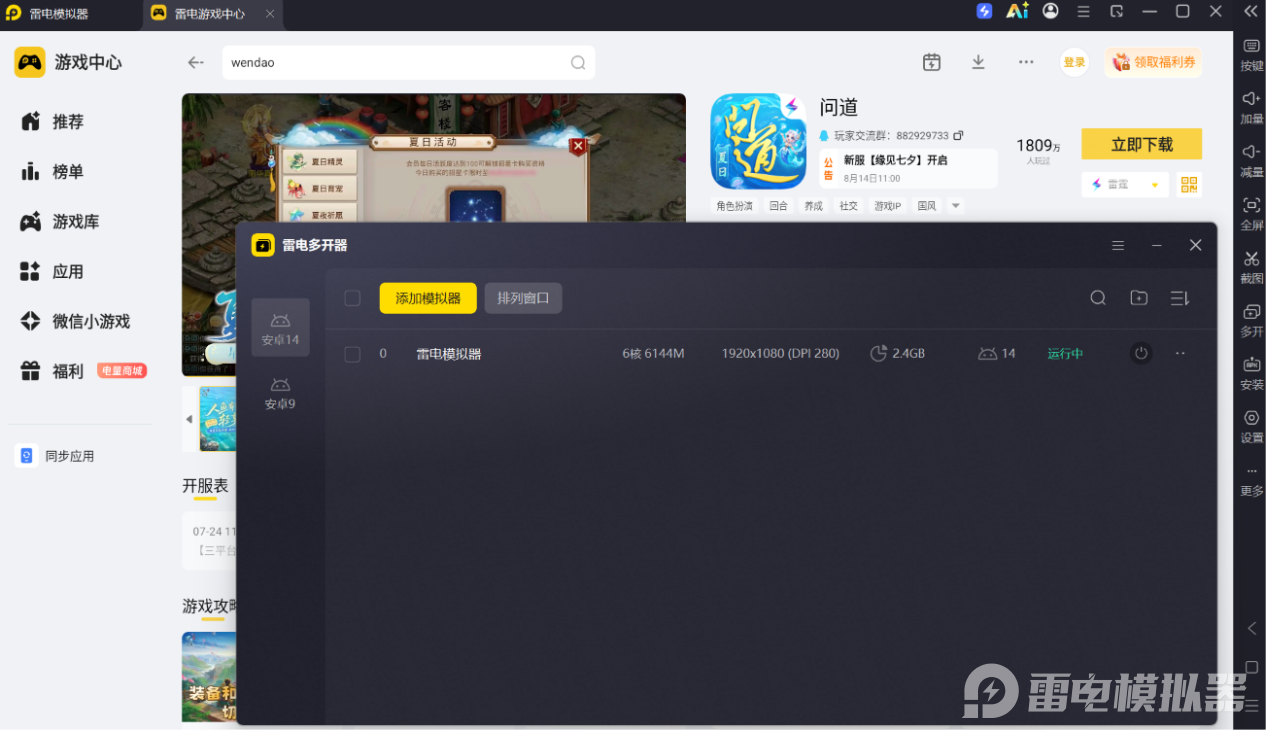Click the 角色扮演 tag

pos(733,205)
